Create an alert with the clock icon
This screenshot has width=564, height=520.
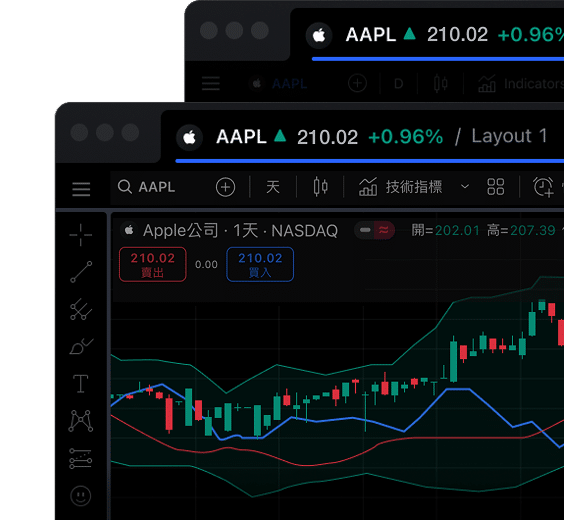(543, 187)
